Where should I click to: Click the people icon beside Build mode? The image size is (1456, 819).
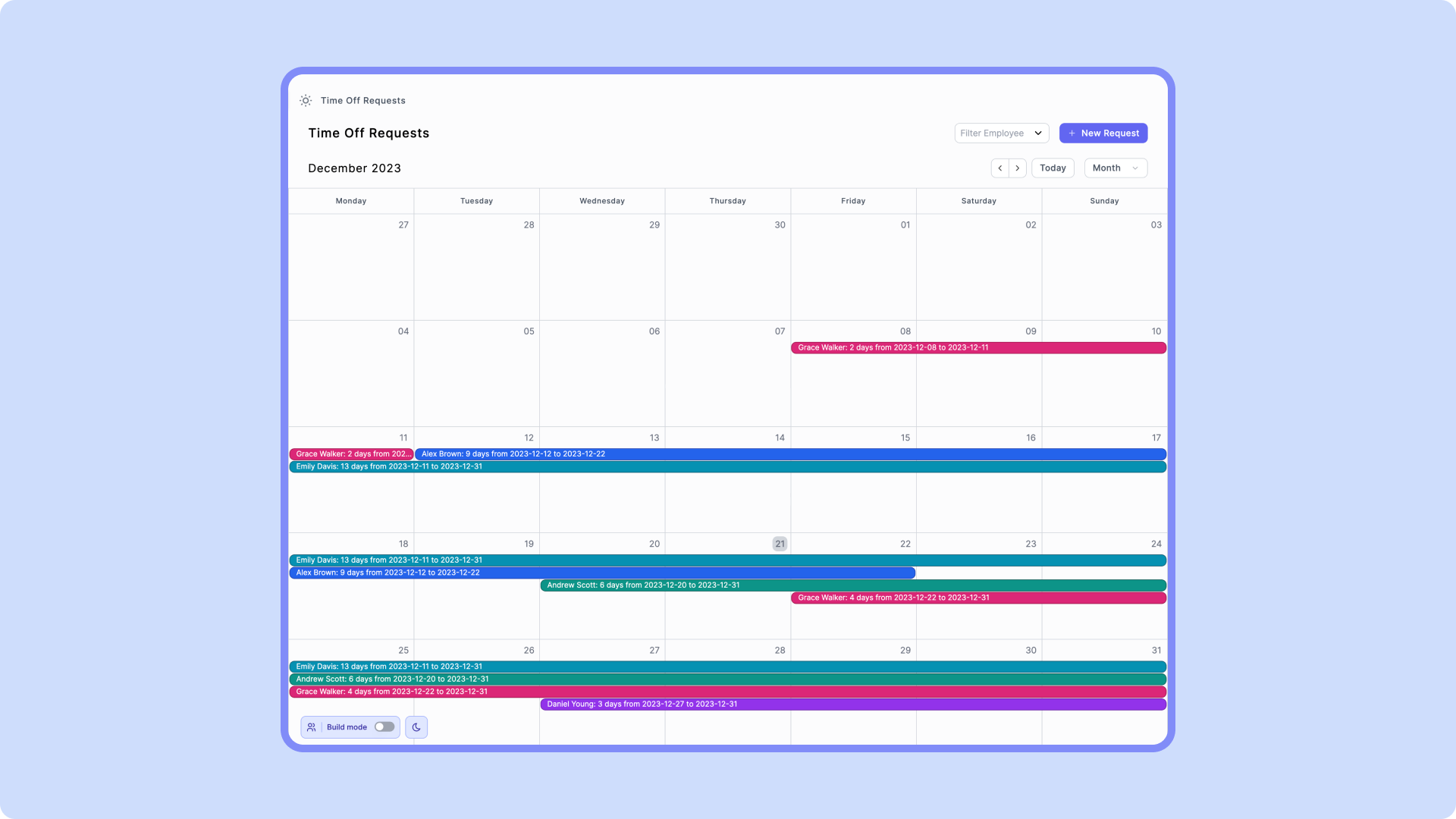pos(312,726)
